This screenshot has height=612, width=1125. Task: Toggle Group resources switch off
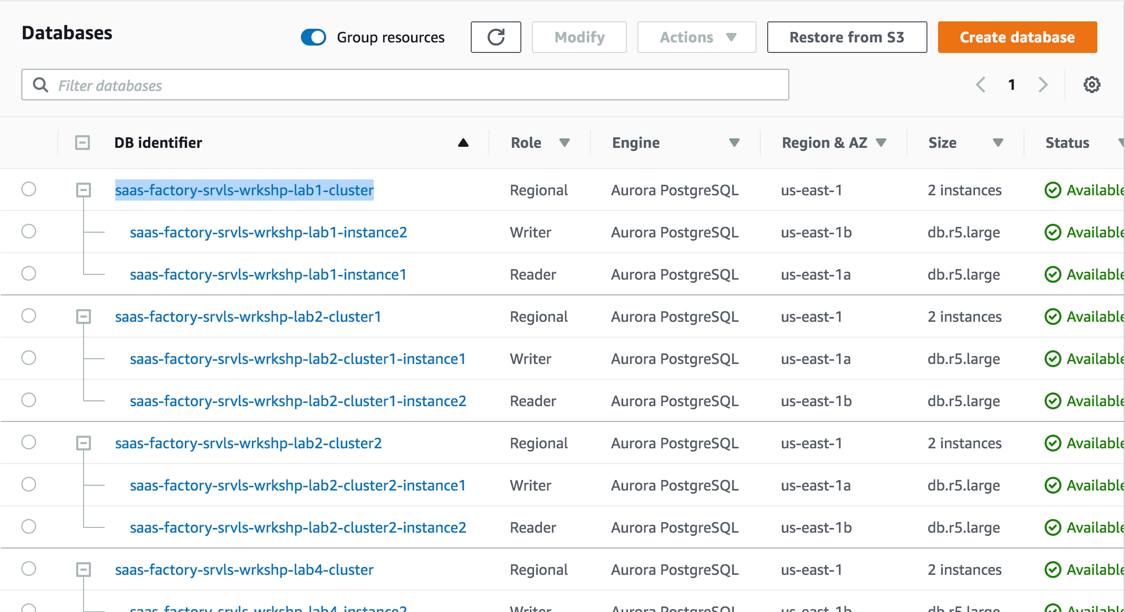(x=314, y=37)
